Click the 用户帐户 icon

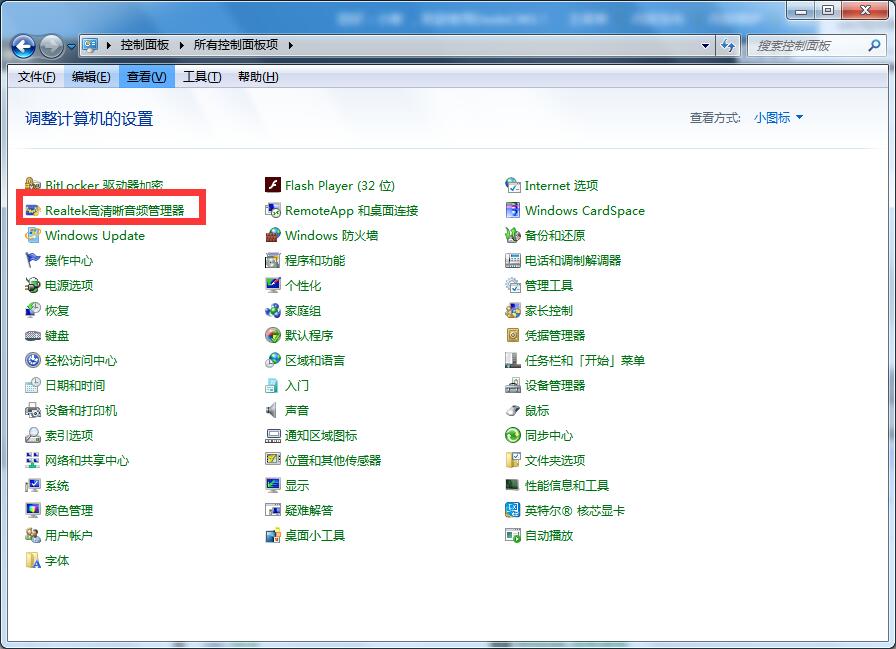33,535
